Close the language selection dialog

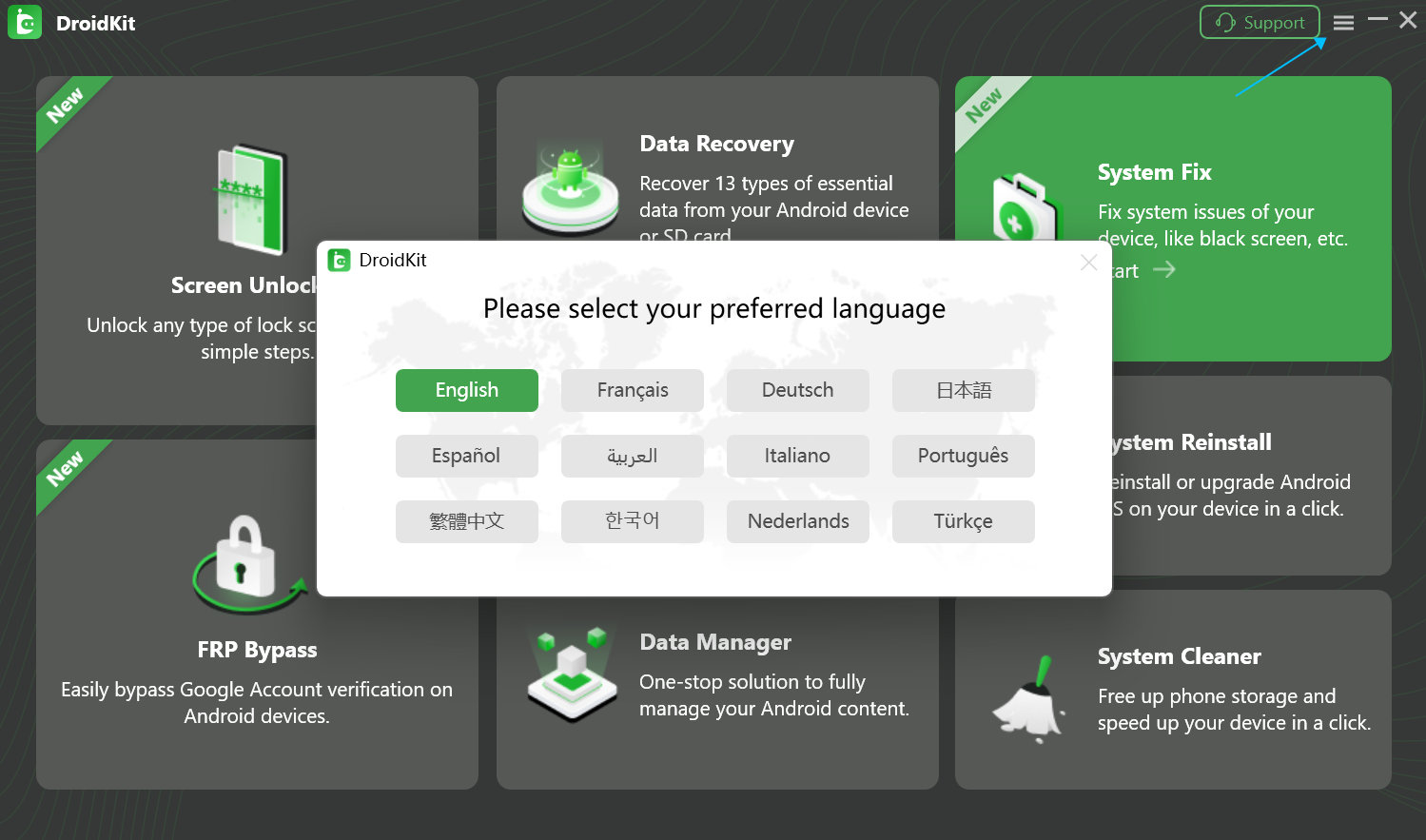pos(1089,263)
